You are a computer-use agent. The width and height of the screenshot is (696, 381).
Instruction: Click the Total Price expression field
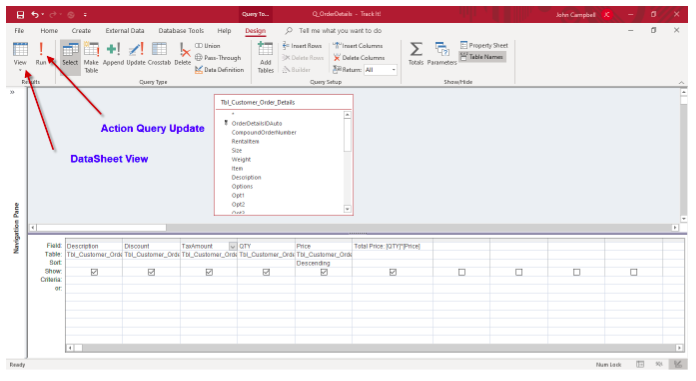392,246
